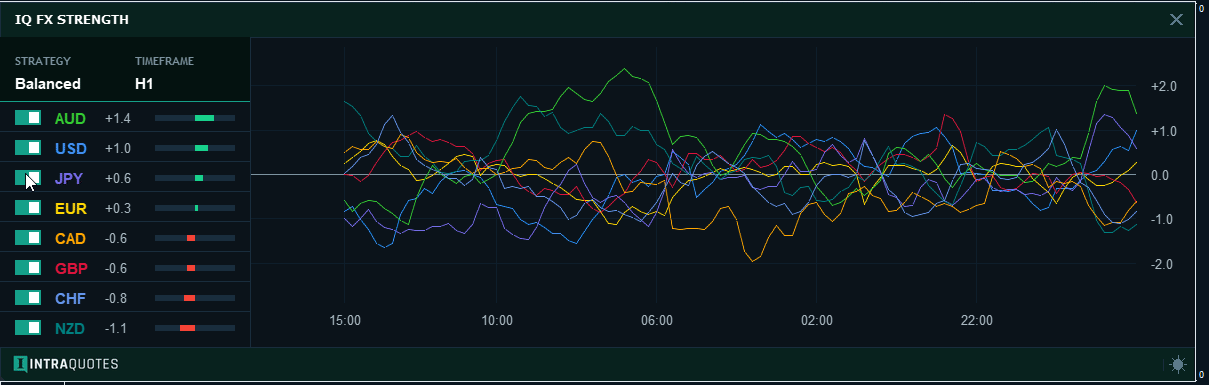Click the USD +1.0 strength value
The height and width of the screenshot is (385, 1209).
click(118, 149)
